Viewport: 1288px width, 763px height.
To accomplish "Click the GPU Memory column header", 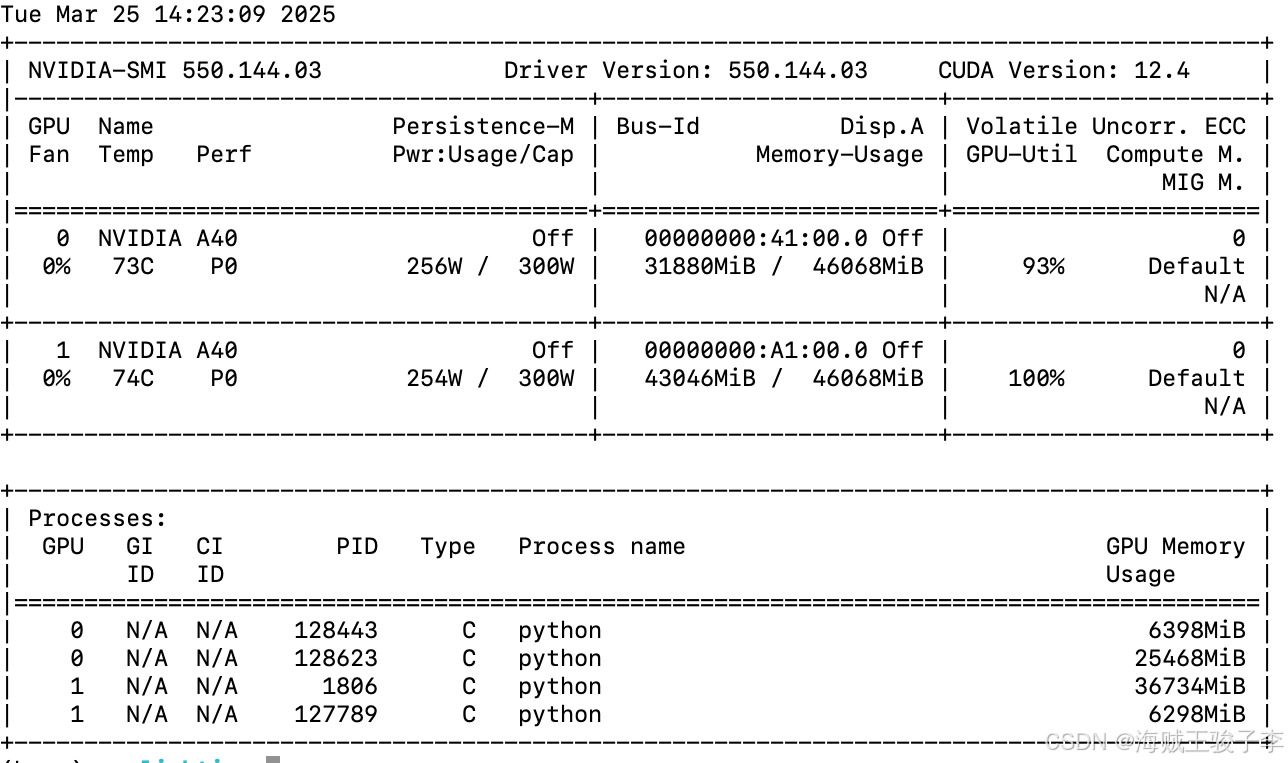I will click(1176, 547).
